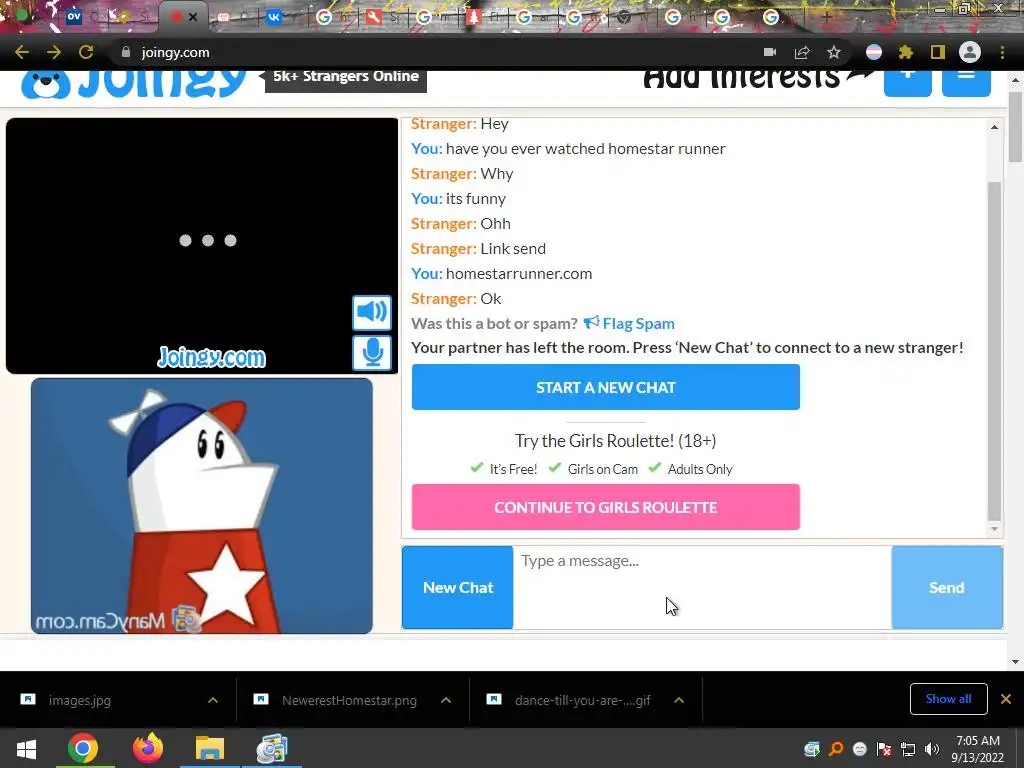Click the browser forward arrow
Screen dimensions: 1024x768
[54, 52]
